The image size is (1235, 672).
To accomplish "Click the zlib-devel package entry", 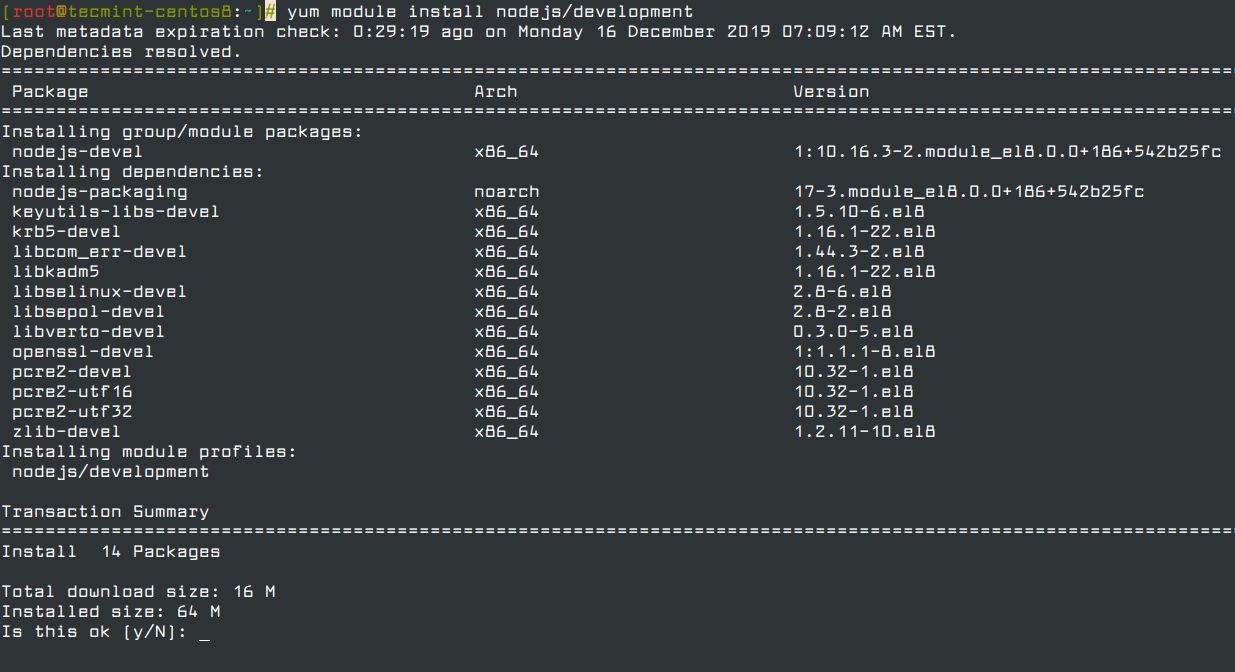I will point(66,432).
